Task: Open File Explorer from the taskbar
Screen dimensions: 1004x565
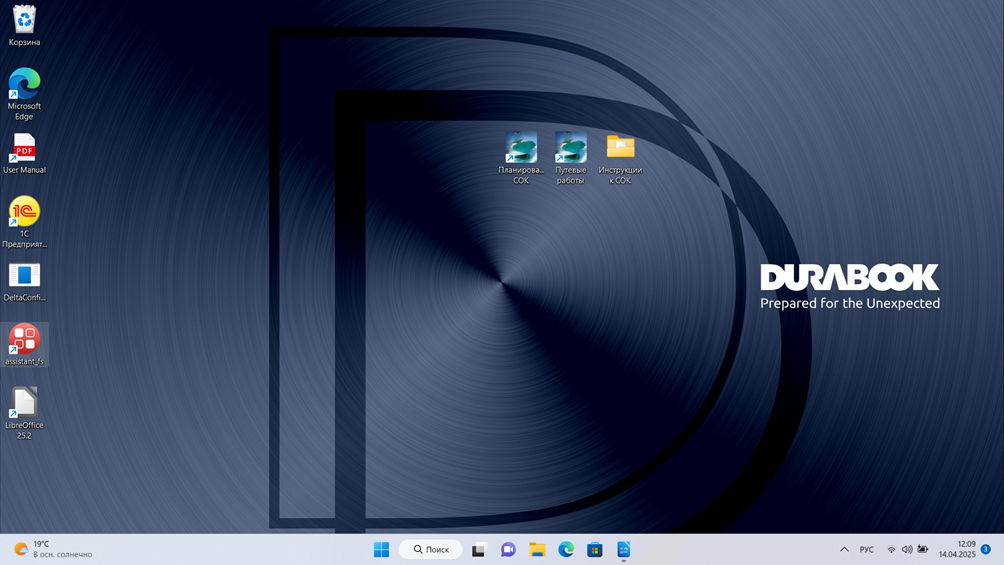Action: (537, 550)
